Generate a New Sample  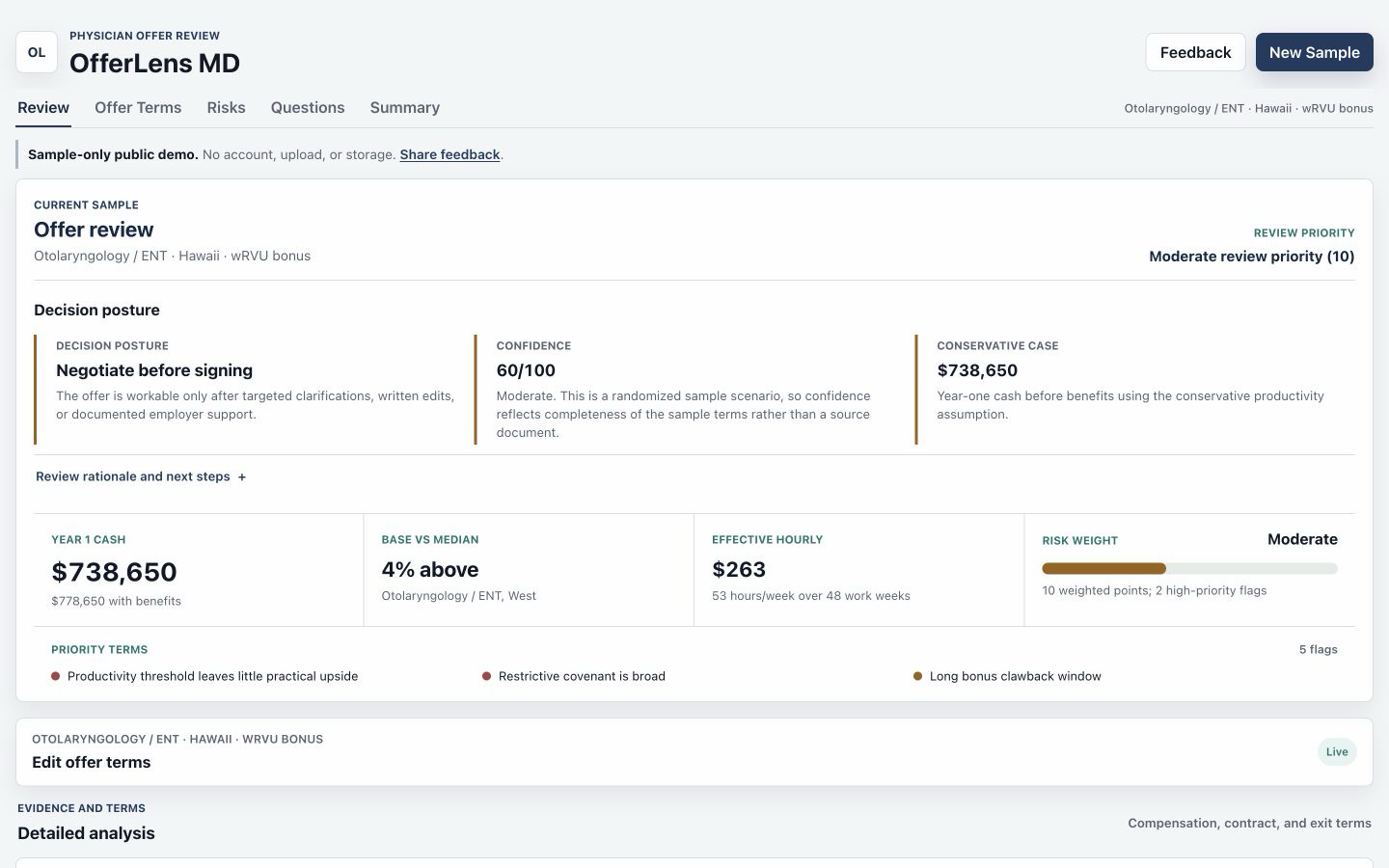tap(1314, 52)
